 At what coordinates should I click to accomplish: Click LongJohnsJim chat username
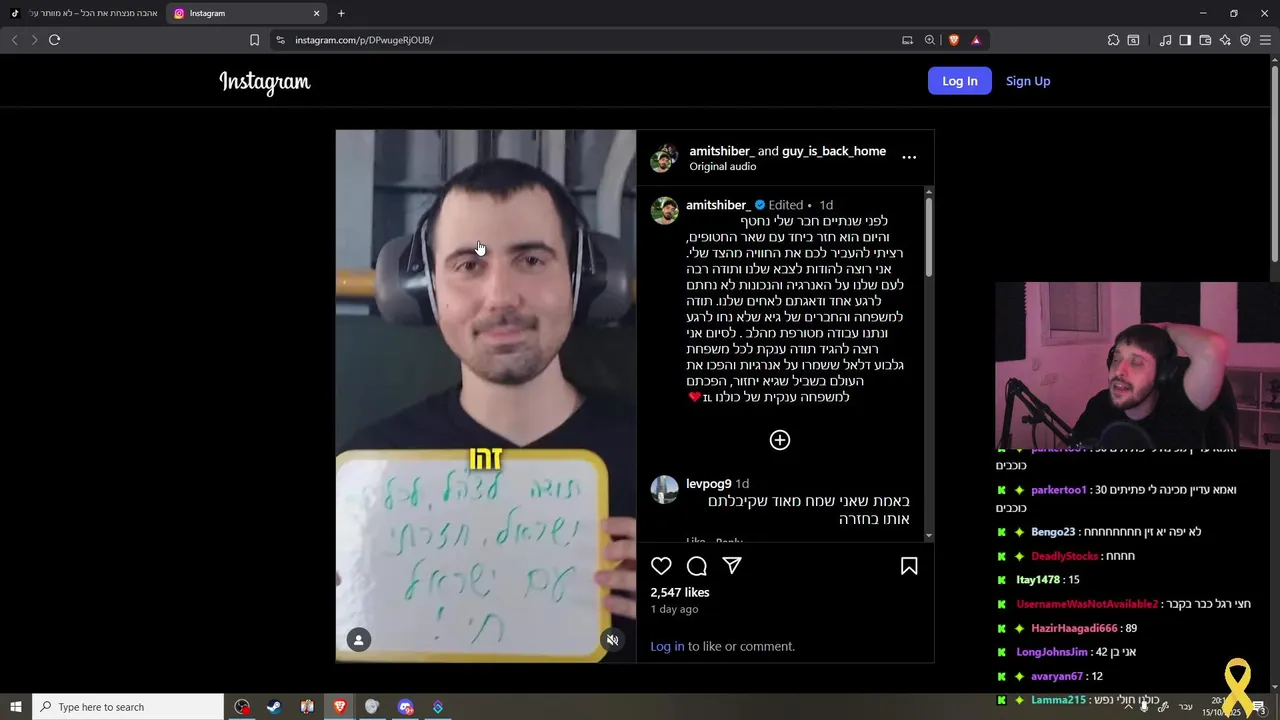(x=1052, y=652)
